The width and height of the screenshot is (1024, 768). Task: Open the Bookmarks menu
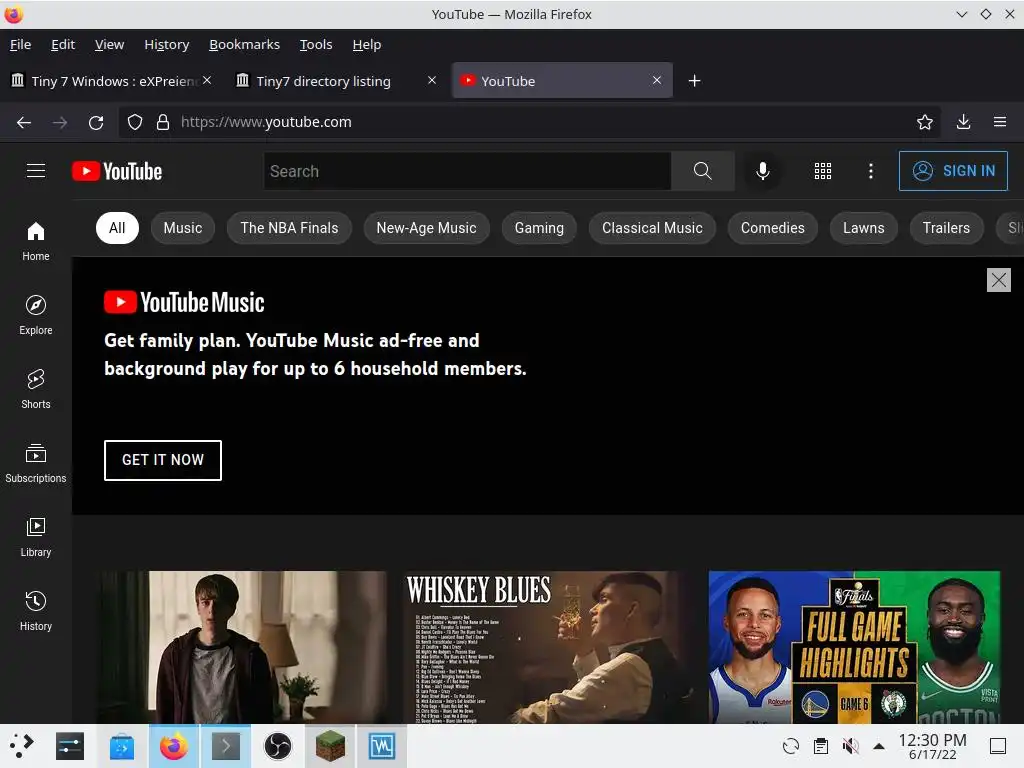(244, 44)
